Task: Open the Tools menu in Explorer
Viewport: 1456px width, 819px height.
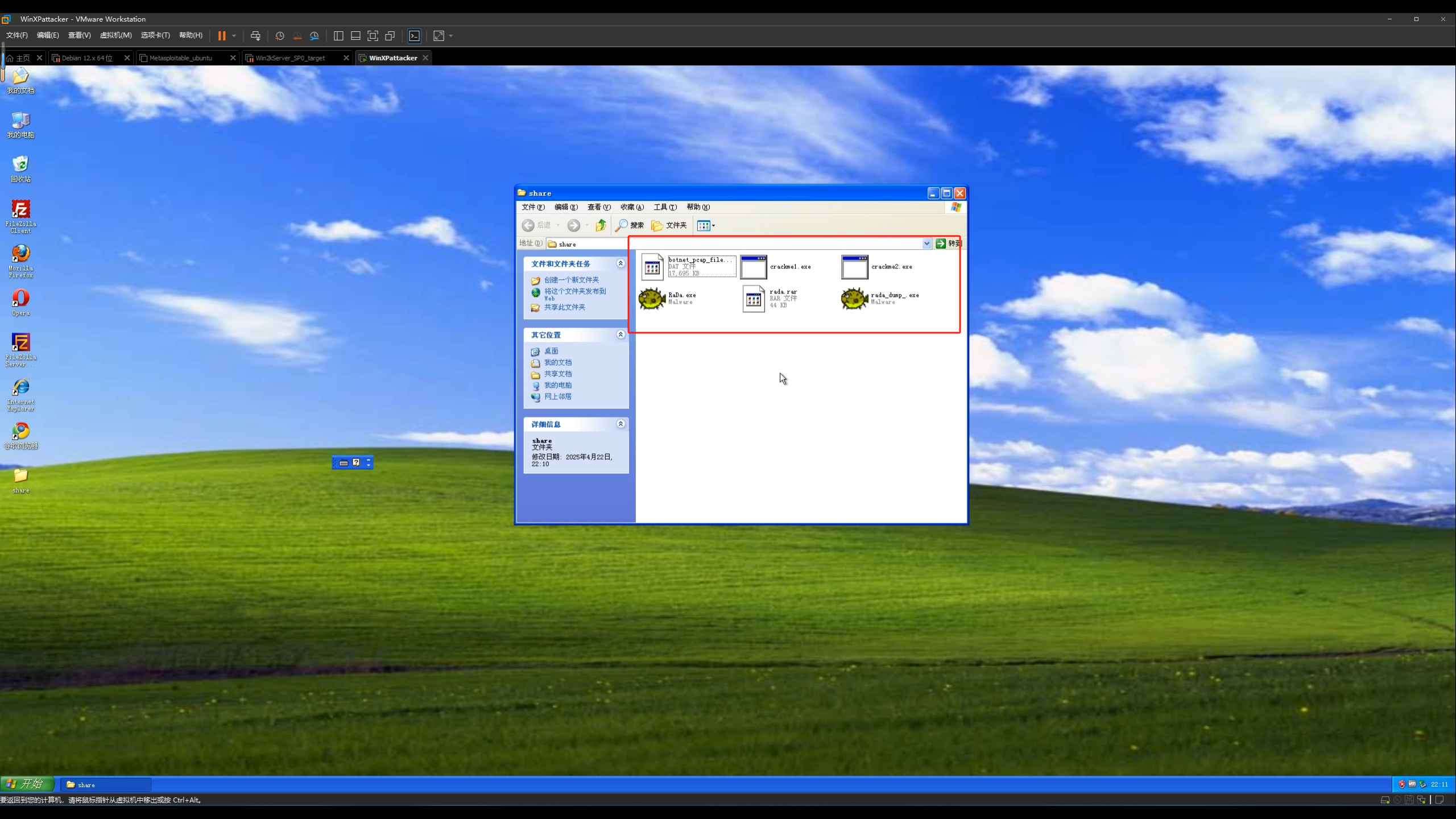Action: (x=664, y=207)
